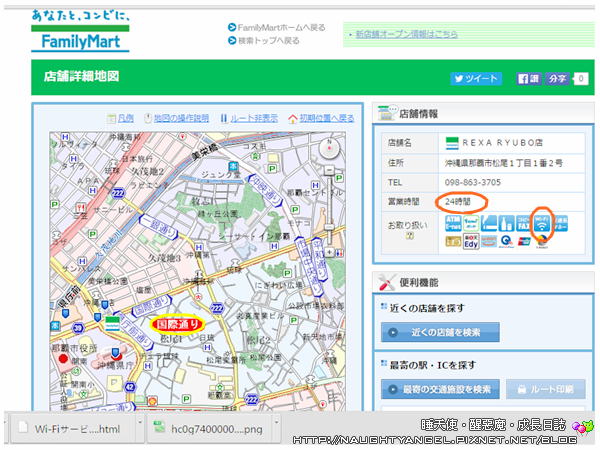Click the T-Point icon
600x450 pixels.
click(541, 242)
